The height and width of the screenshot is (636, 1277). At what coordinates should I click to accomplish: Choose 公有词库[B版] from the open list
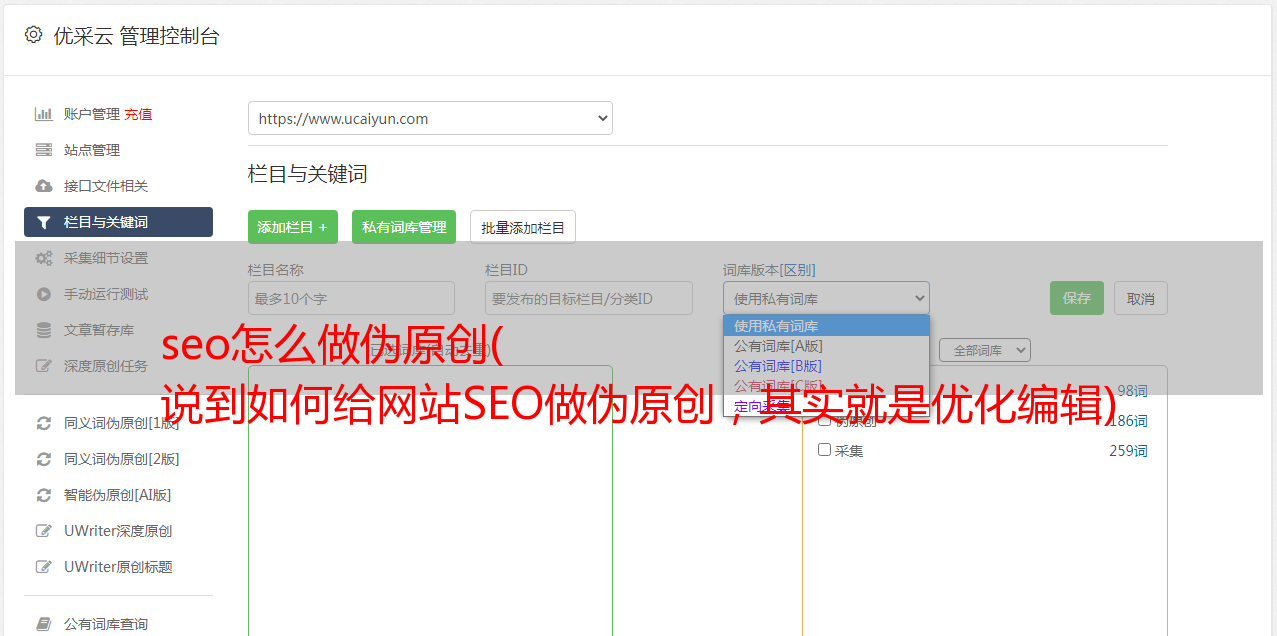point(826,366)
